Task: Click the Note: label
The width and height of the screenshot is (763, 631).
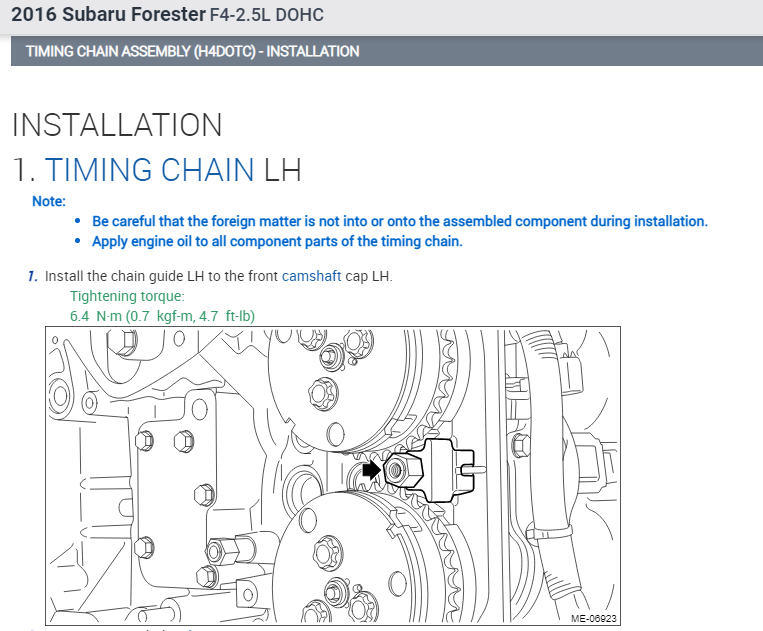Action: pyautogui.click(x=49, y=201)
